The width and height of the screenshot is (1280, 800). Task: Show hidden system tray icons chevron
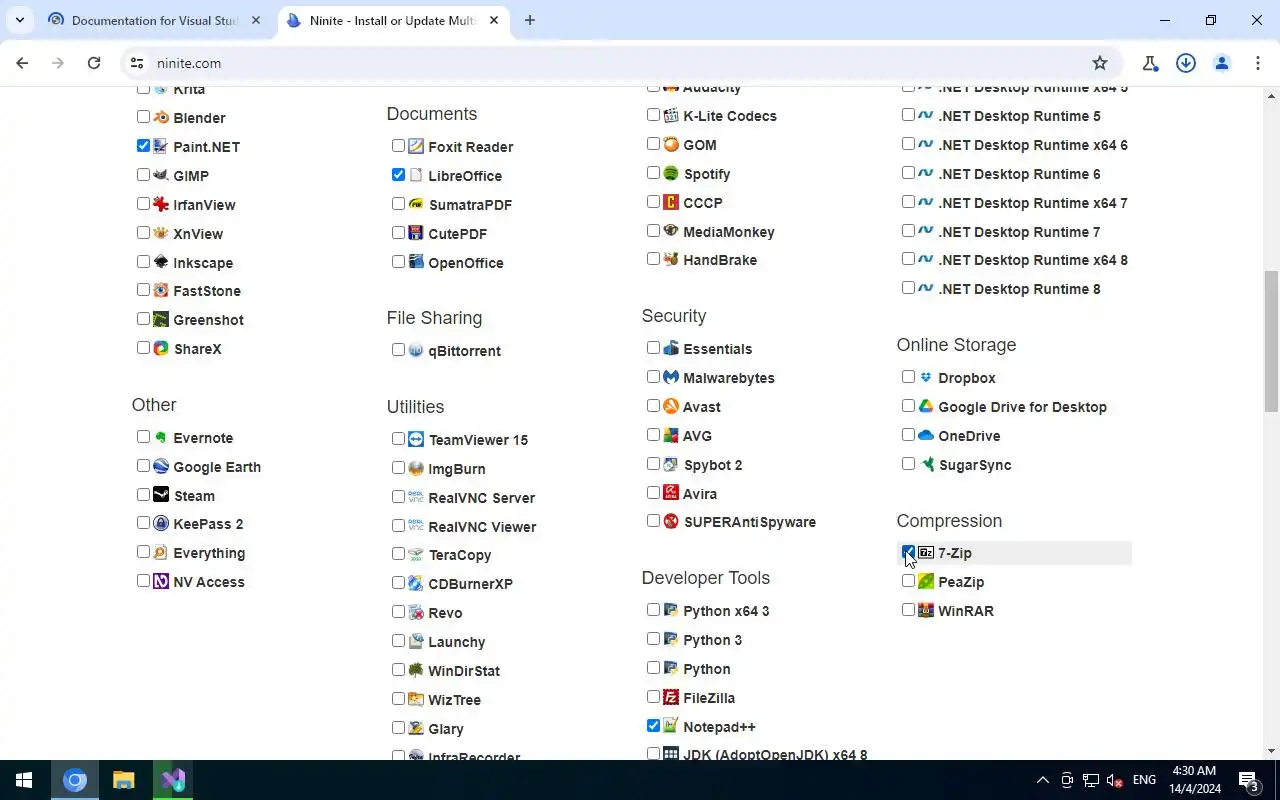tap(1042, 780)
